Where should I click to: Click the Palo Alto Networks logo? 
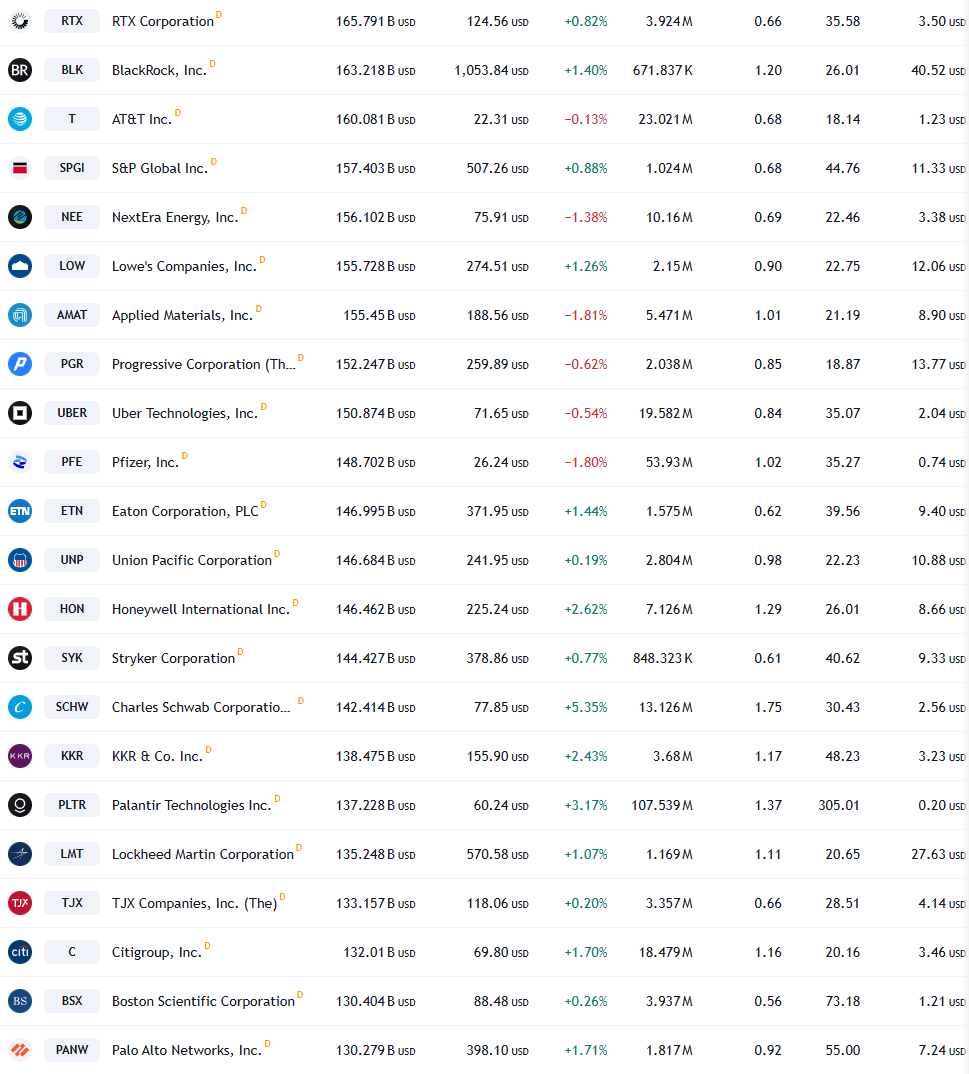(20, 1050)
